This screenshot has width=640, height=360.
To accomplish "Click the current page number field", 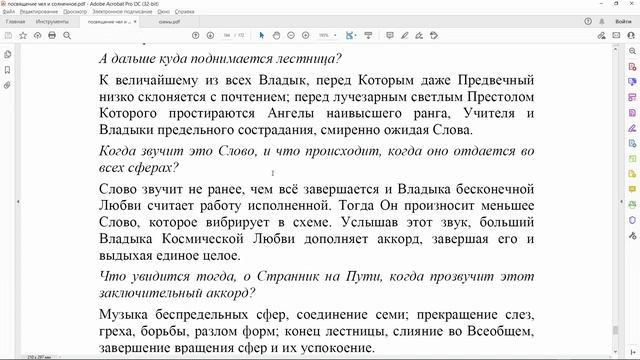I will pyautogui.click(x=227, y=36).
